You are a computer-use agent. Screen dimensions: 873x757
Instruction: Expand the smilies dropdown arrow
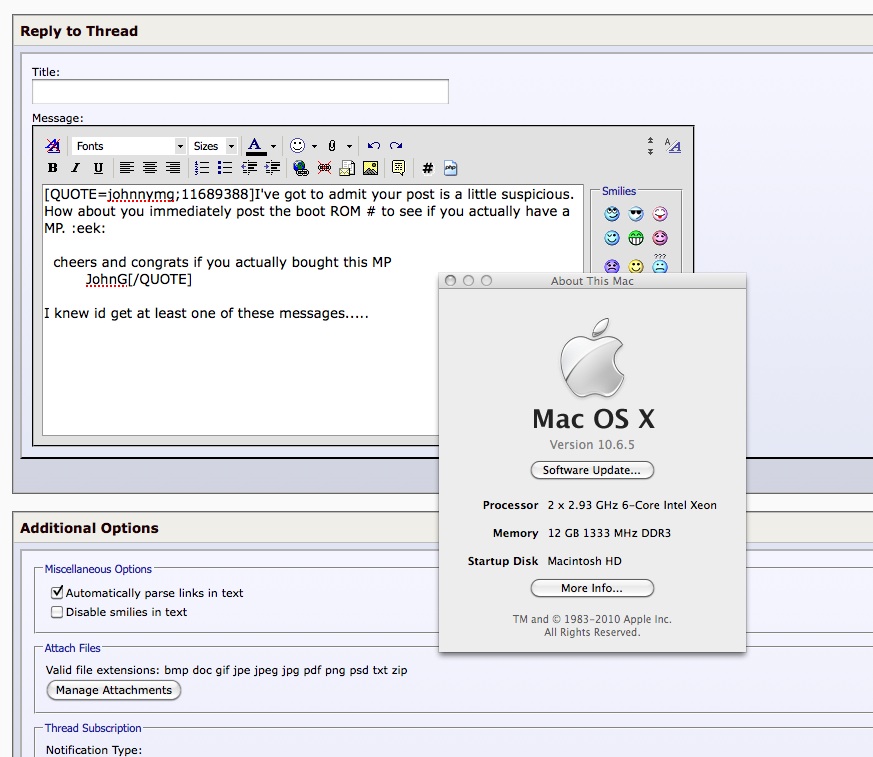pos(315,146)
